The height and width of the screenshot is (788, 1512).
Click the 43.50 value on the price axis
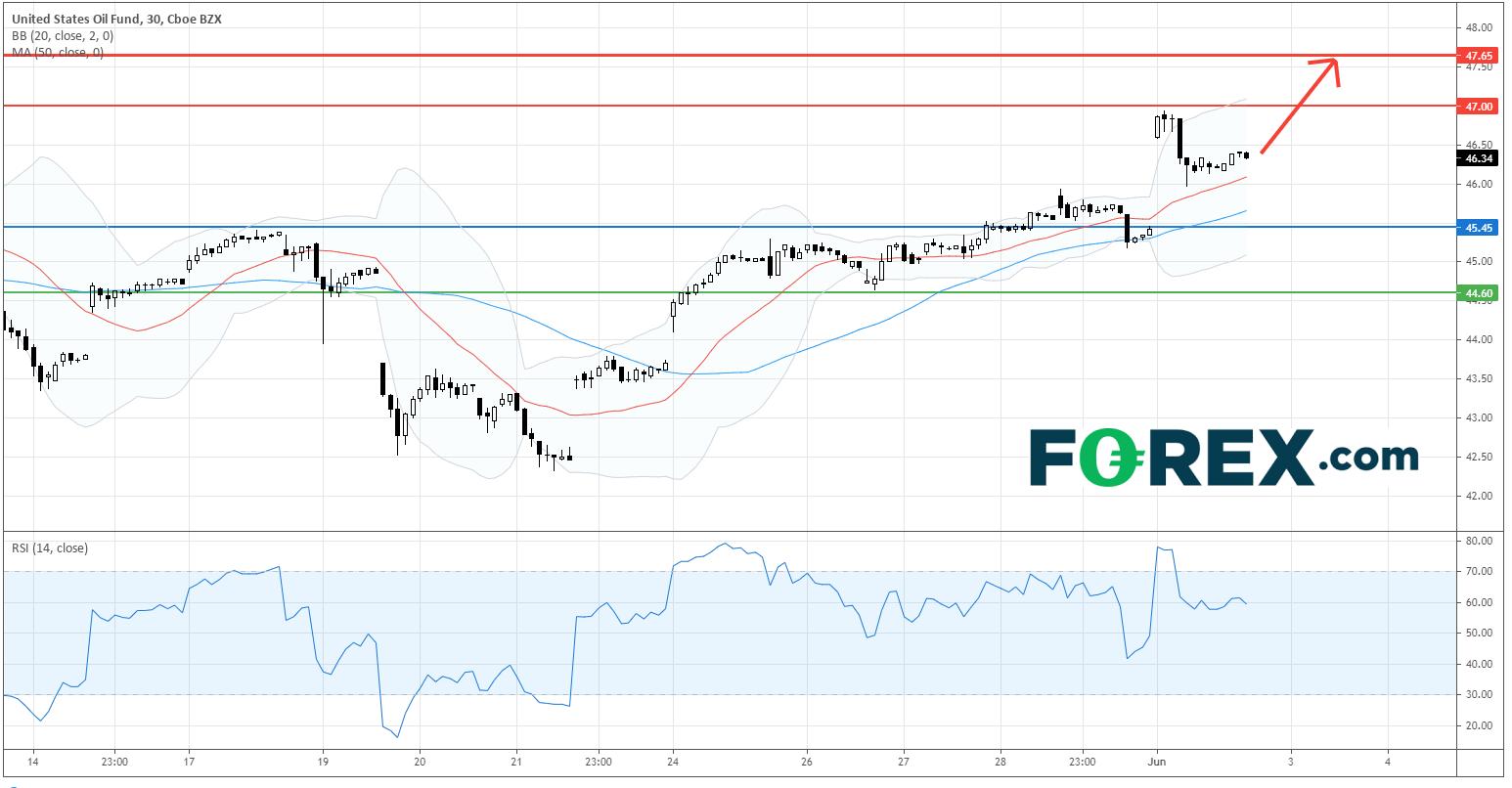point(1479,378)
